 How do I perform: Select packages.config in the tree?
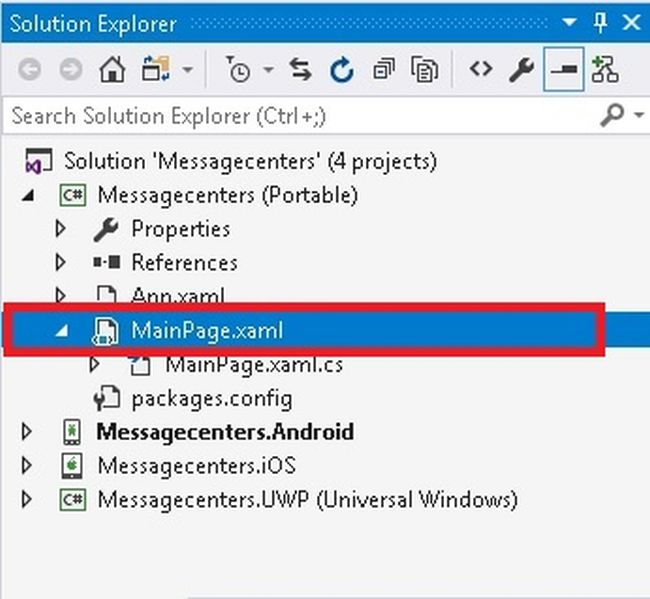tap(211, 398)
